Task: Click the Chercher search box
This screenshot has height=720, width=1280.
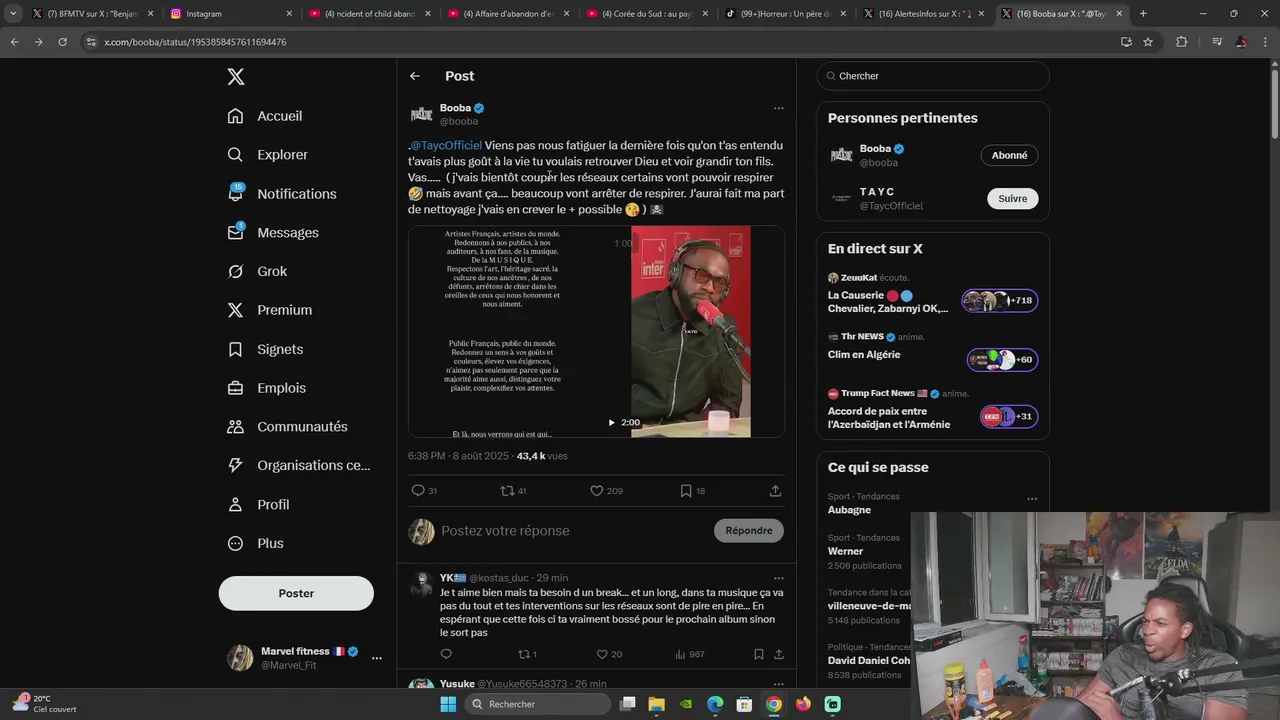Action: pyautogui.click(x=933, y=76)
